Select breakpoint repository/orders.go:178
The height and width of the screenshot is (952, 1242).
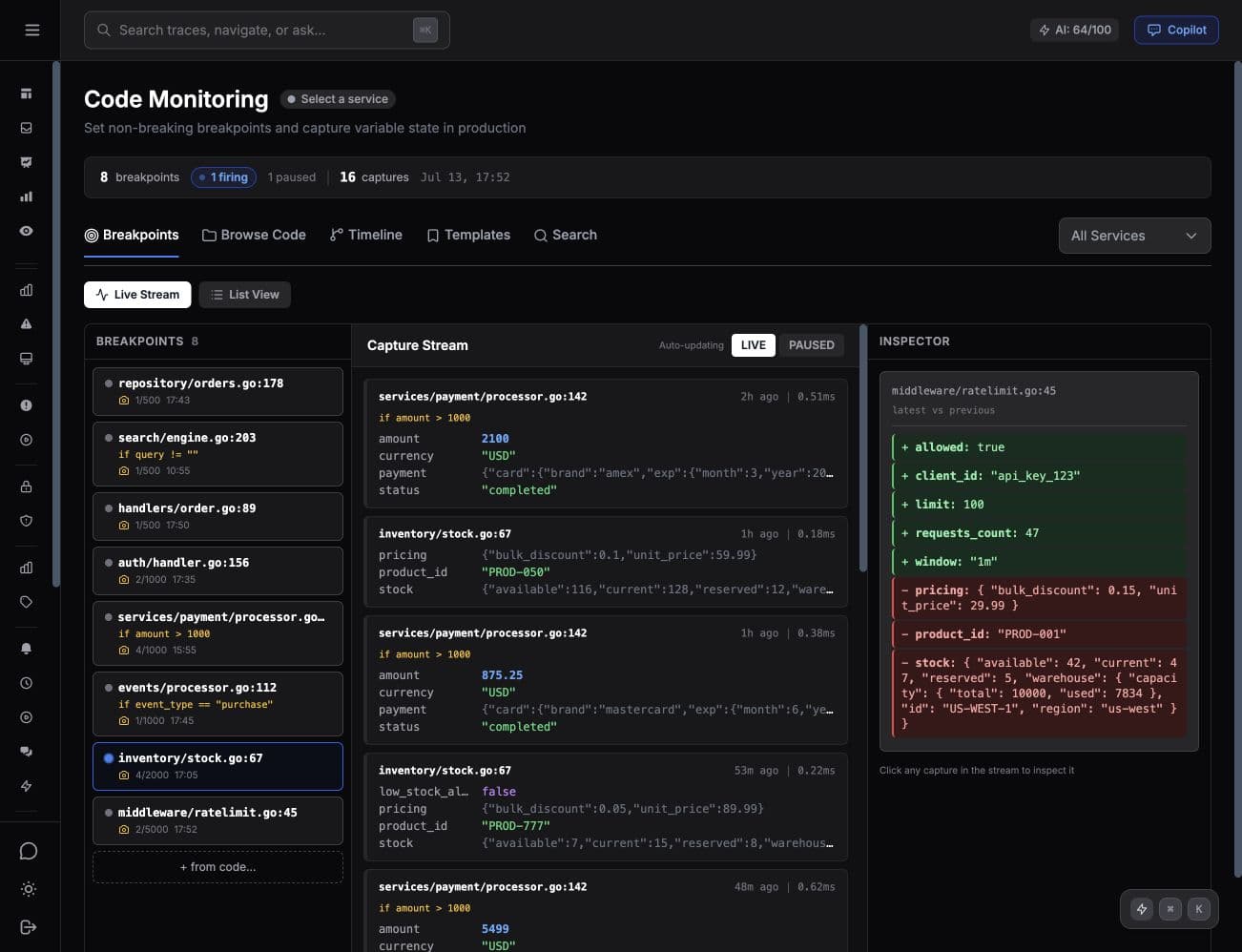[x=217, y=391]
